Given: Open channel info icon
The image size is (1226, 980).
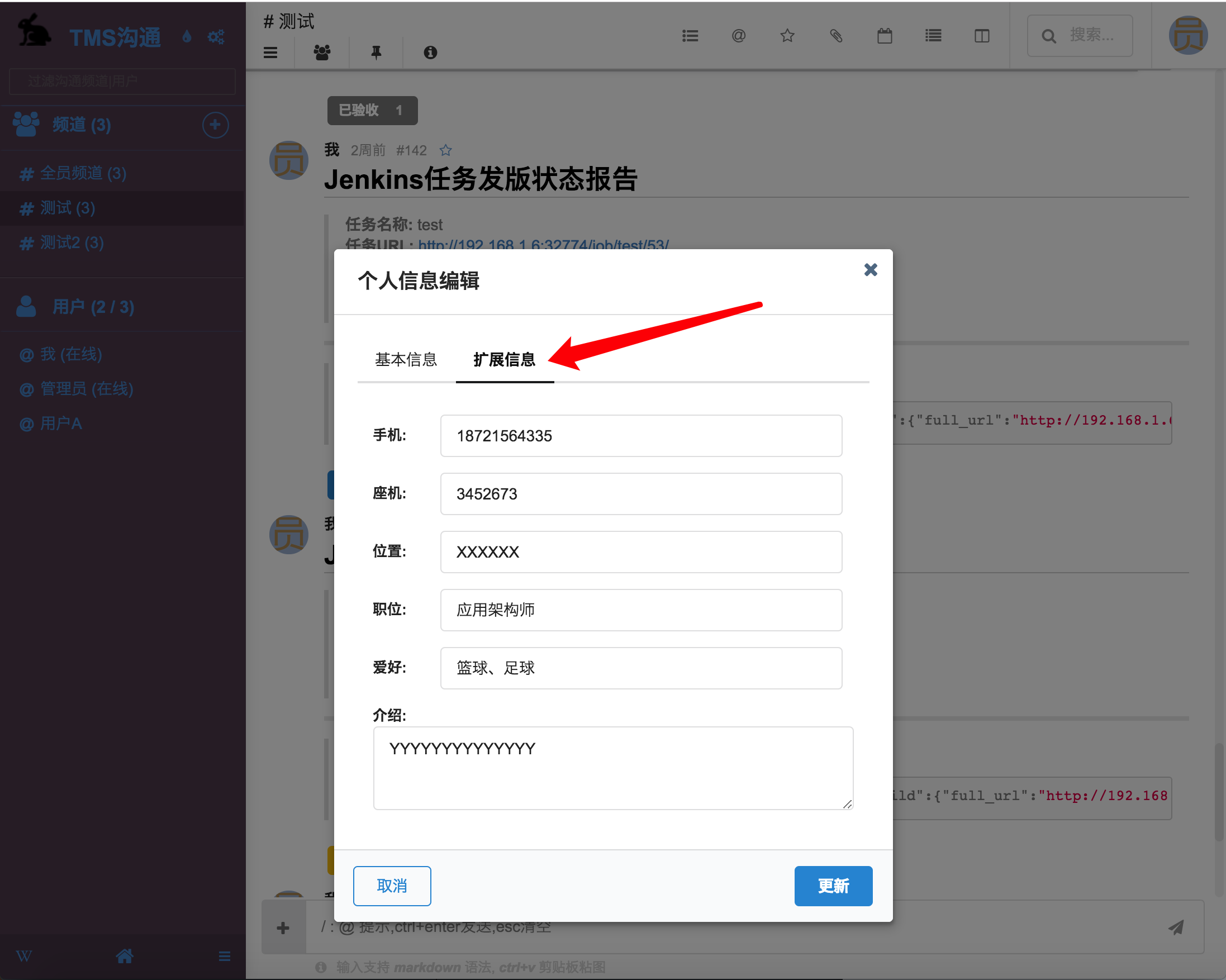Looking at the screenshot, I should point(430,53).
